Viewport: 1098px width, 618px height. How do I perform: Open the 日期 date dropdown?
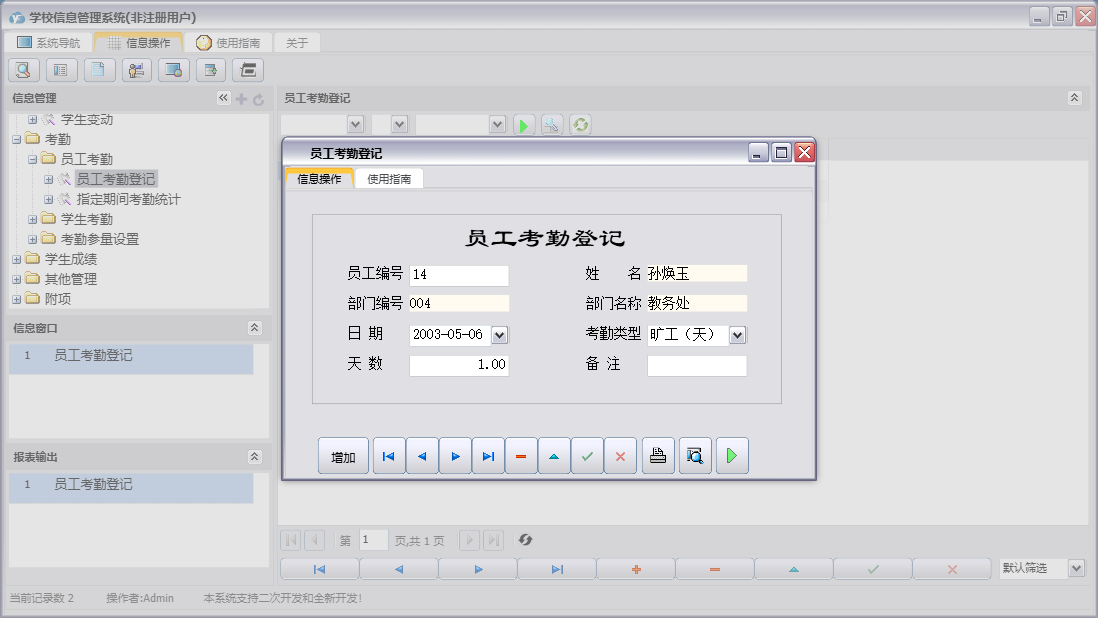click(x=500, y=335)
